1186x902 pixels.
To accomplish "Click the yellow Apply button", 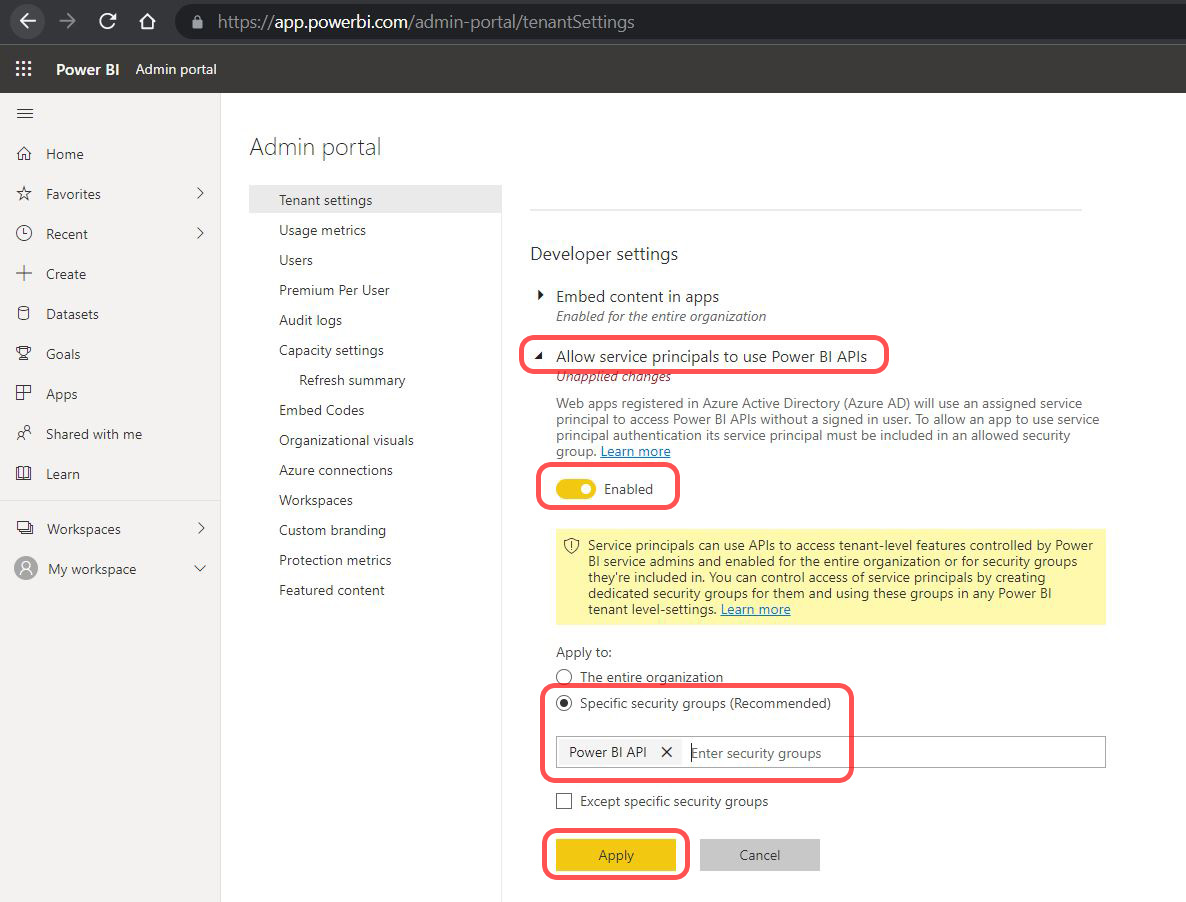I will pos(616,855).
